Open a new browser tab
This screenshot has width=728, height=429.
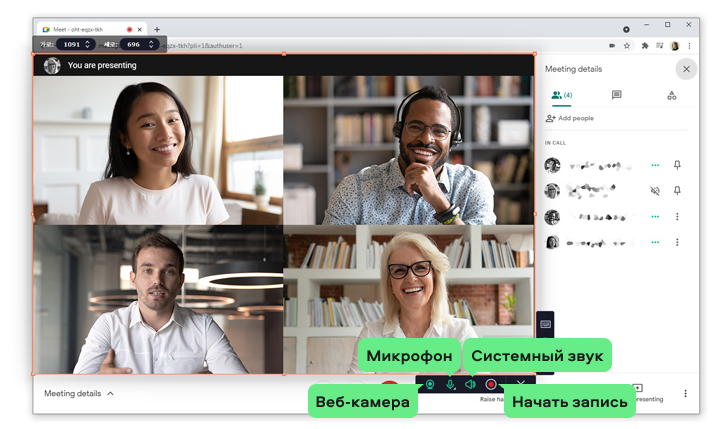point(157,29)
